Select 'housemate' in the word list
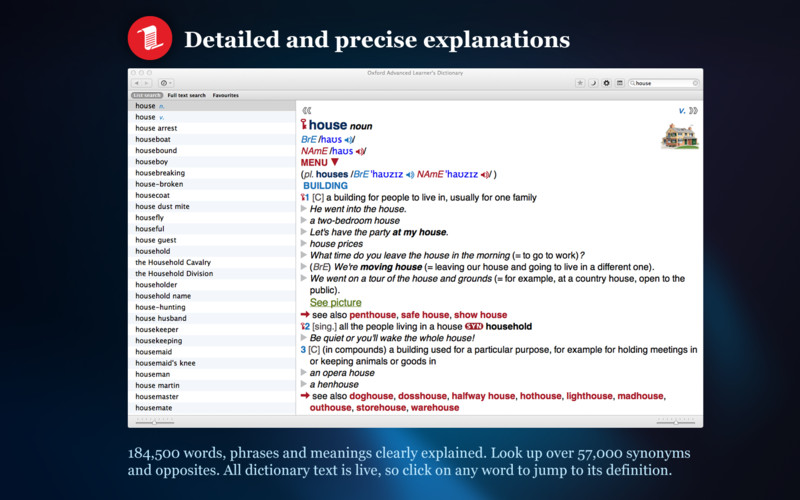The height and width of the screenshot is (500, 800). tap(212, 408)
